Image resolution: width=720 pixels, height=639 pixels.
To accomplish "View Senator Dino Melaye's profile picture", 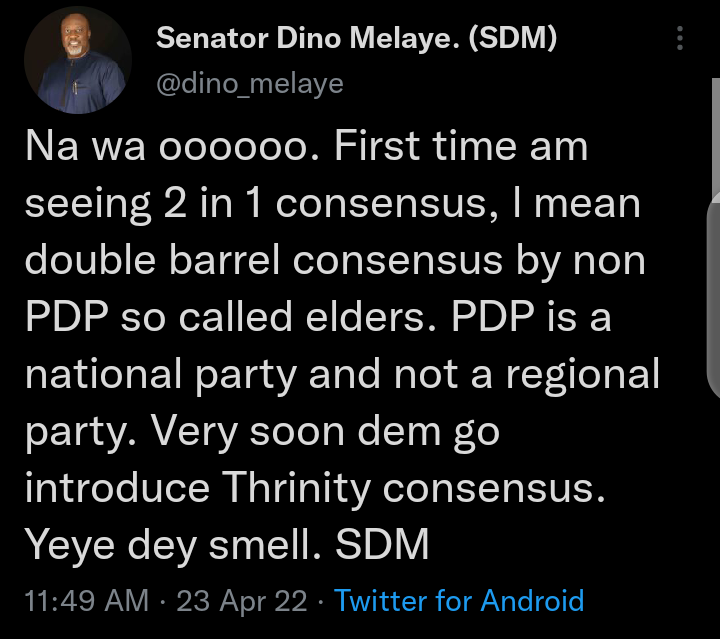I will pyautogui.click(x=75, y=64).
